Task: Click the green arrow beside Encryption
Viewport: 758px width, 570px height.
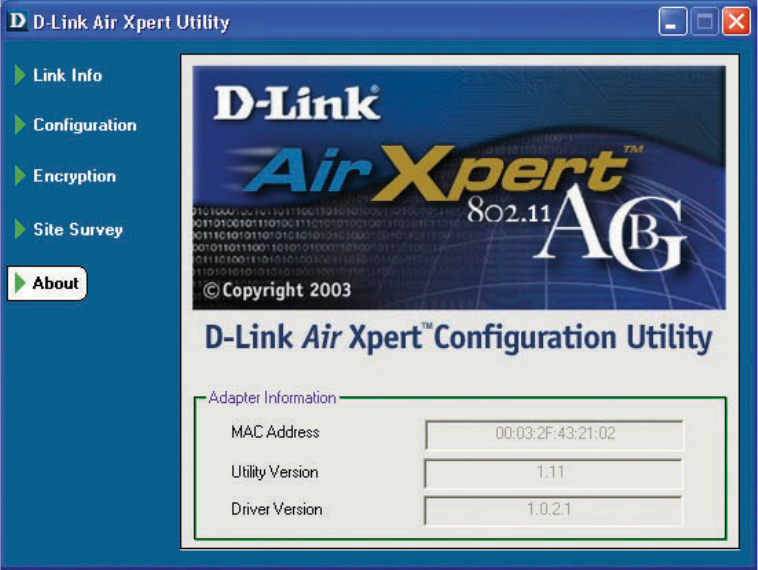Action: pyautogui.click(x=20, y=175)
